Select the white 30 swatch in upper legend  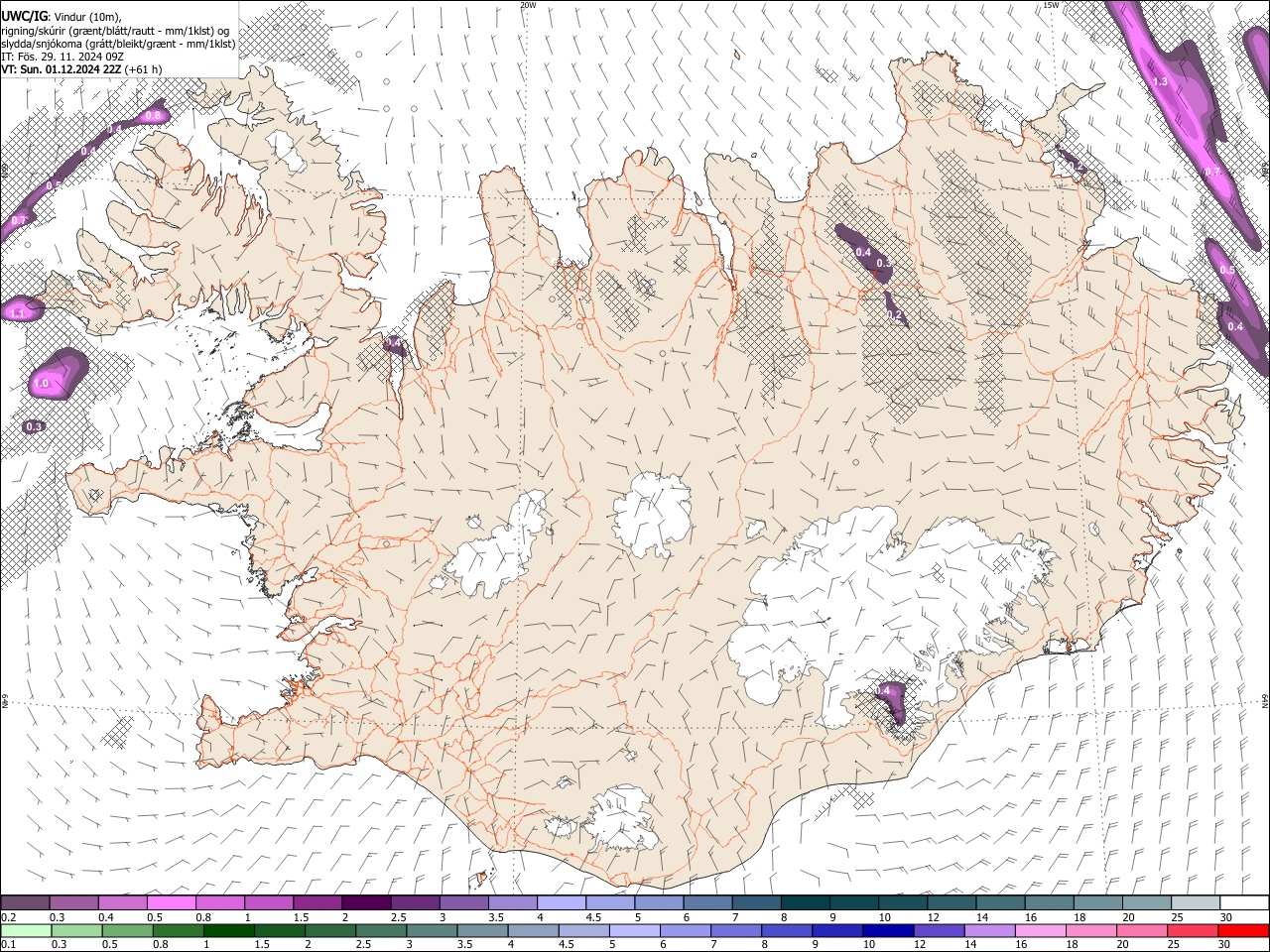(x=1244, y=902)
